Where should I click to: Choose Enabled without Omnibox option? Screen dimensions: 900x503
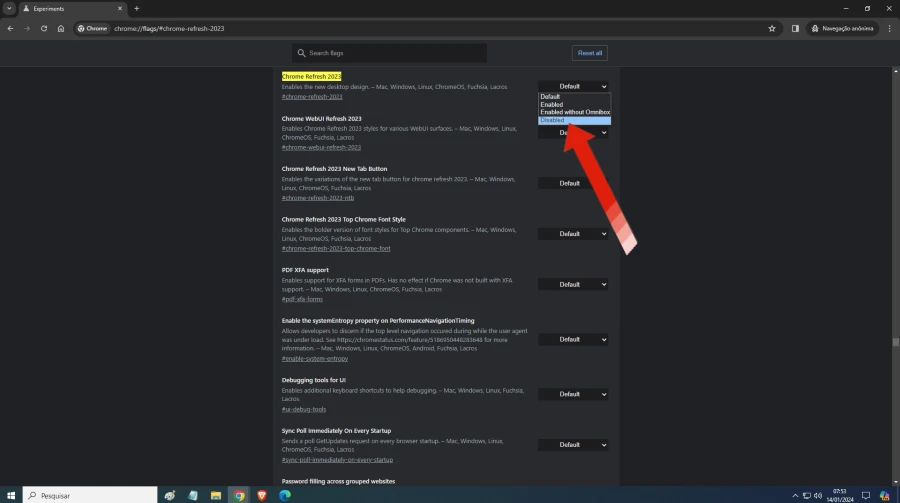point(574,112)
